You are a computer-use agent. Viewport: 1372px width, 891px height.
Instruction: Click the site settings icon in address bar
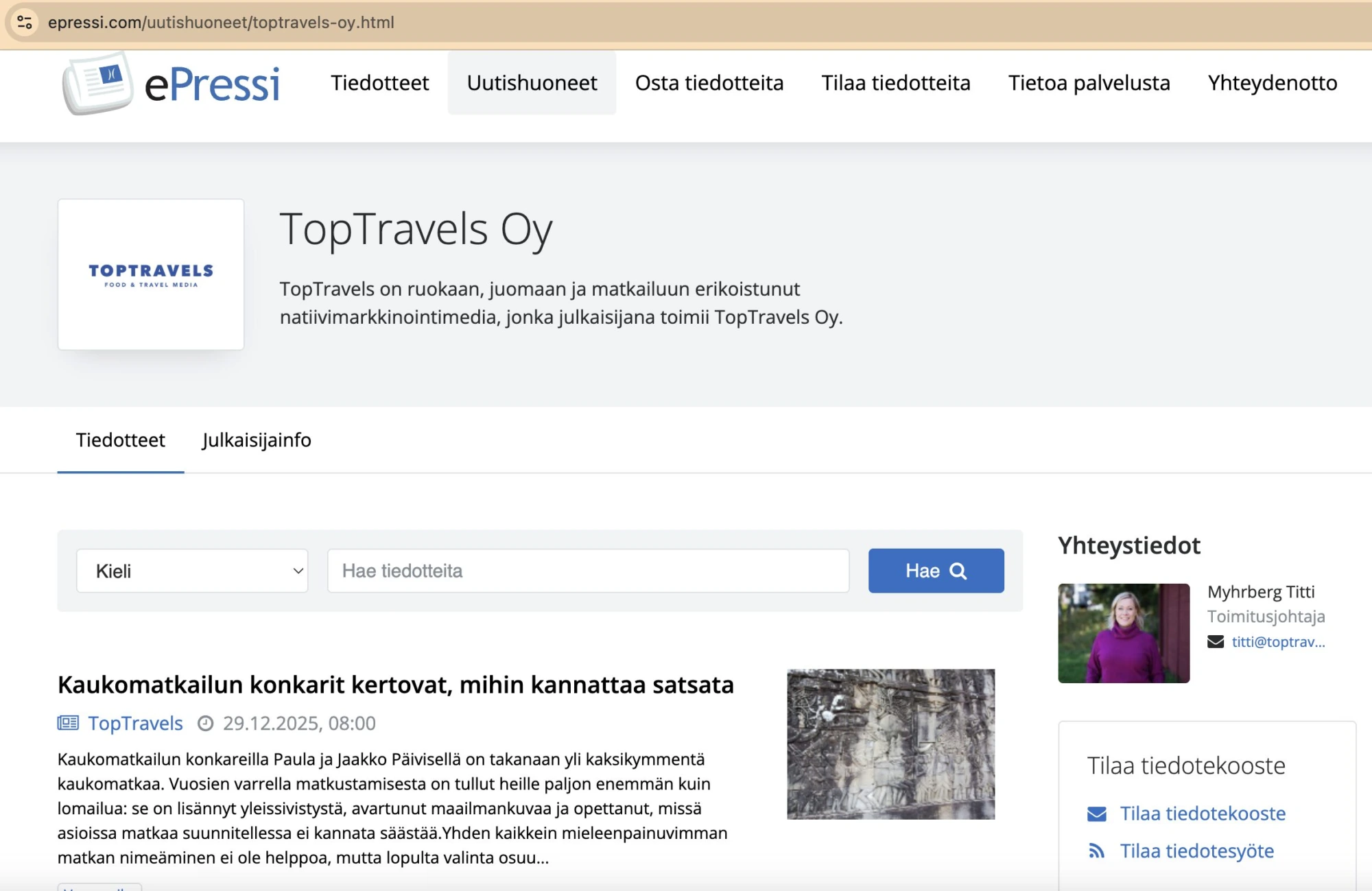(25, 22)
